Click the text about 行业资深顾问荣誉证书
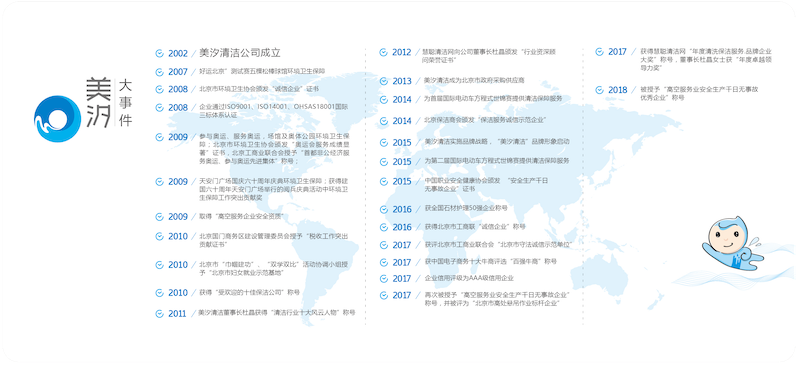 tap(488, 56)
